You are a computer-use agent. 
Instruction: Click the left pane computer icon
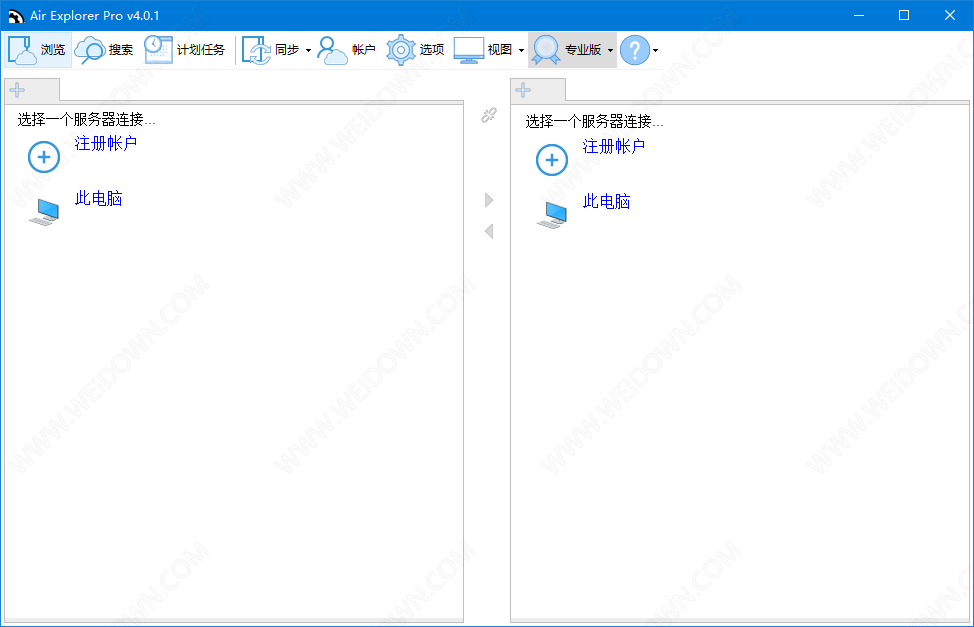(x=44, y=211)
